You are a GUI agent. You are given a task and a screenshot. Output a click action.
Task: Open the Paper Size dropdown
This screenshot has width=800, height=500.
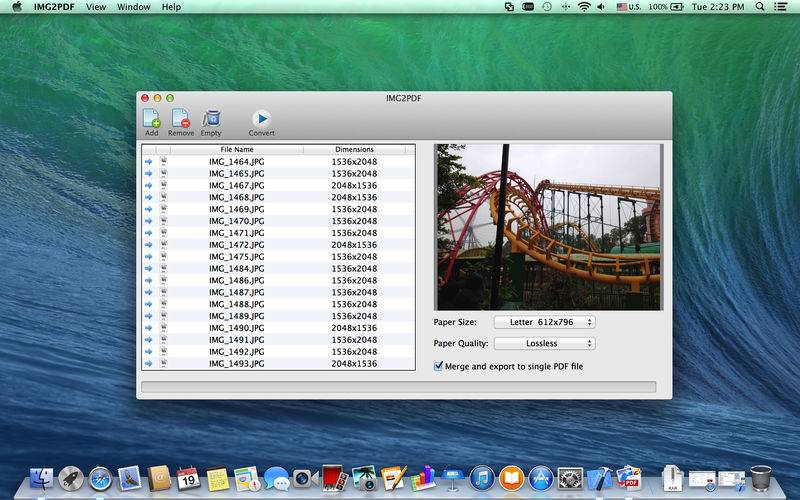tap(544, 322)
